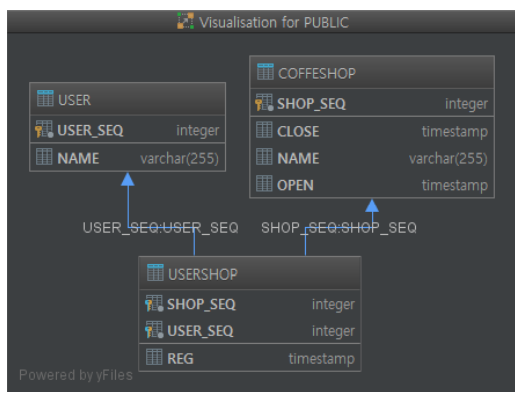Click the integer type of USERSHOP's SHOP_SEQ

point(333,305)
